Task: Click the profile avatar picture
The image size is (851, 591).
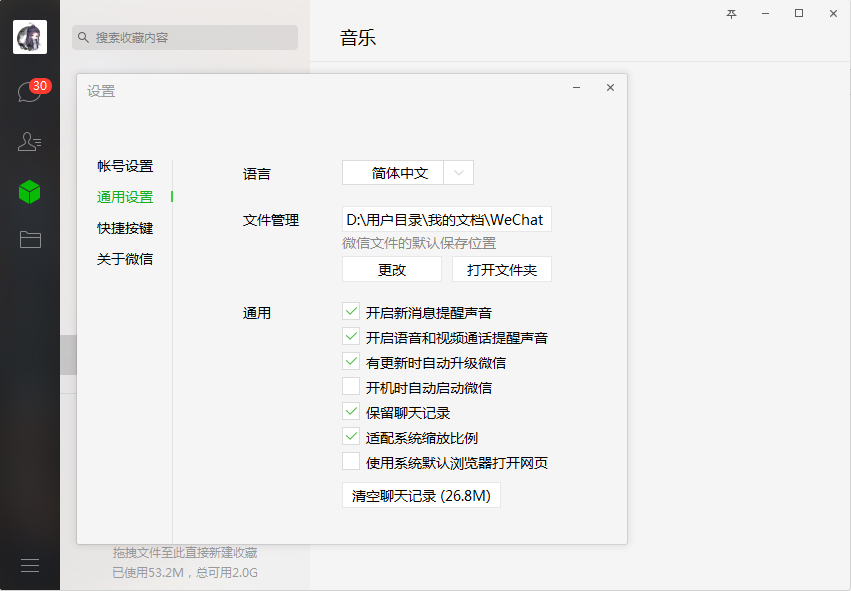Action: click(30, 37)
